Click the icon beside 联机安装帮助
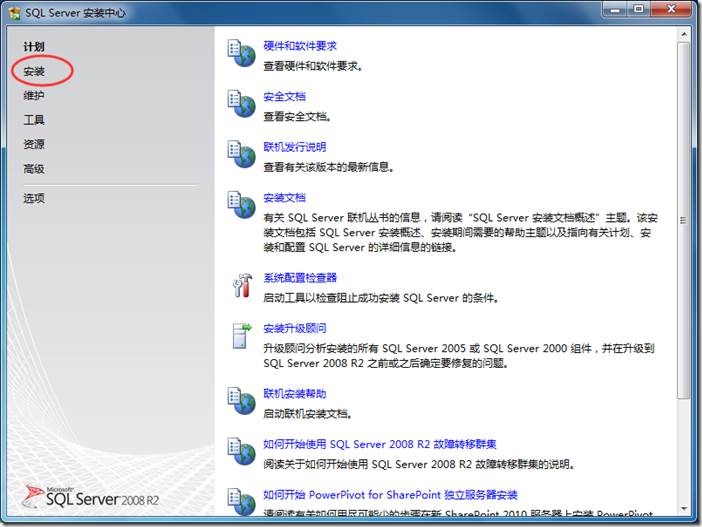702x527 pixels. pyautogui.click(x=241, y=401)
